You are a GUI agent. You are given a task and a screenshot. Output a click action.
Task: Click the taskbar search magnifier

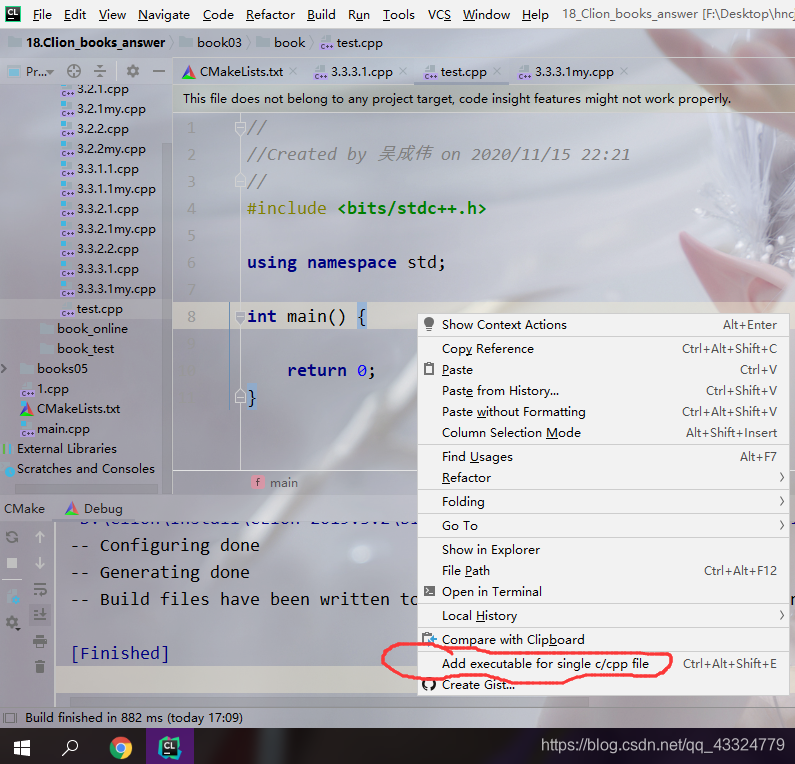point(70,747)
